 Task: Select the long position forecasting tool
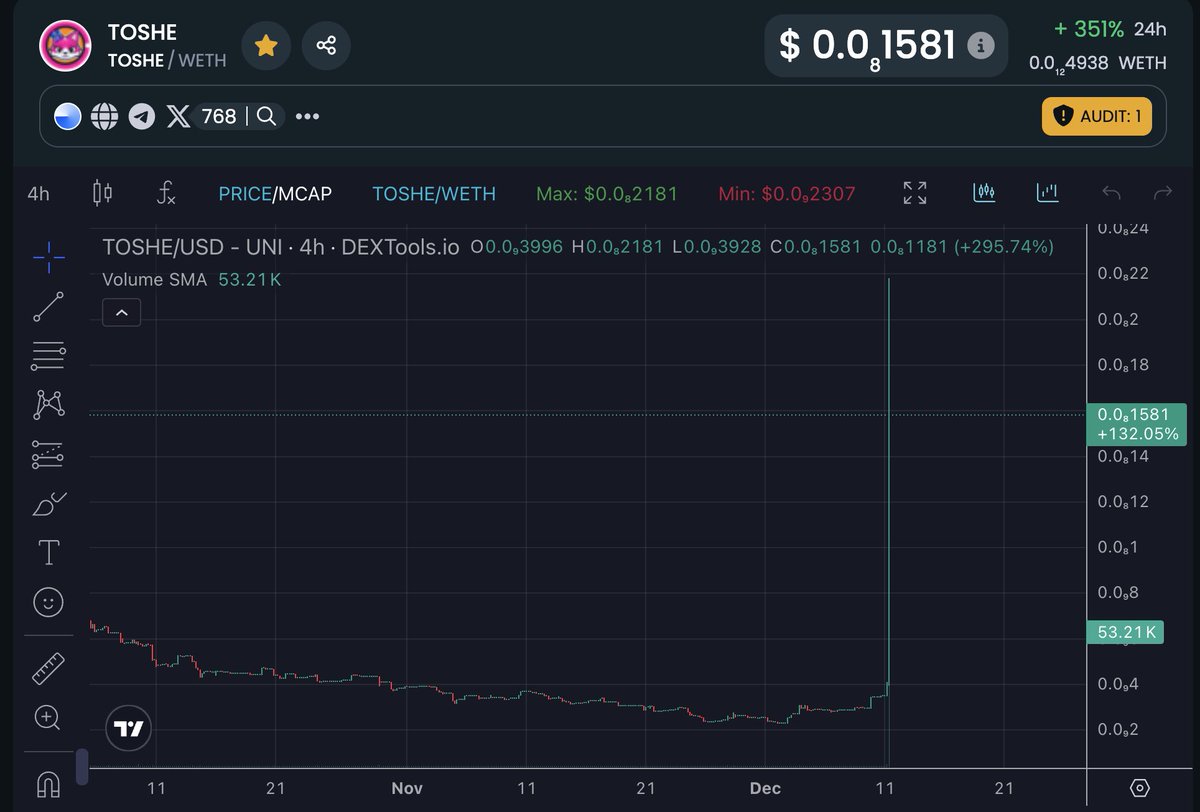48,455
